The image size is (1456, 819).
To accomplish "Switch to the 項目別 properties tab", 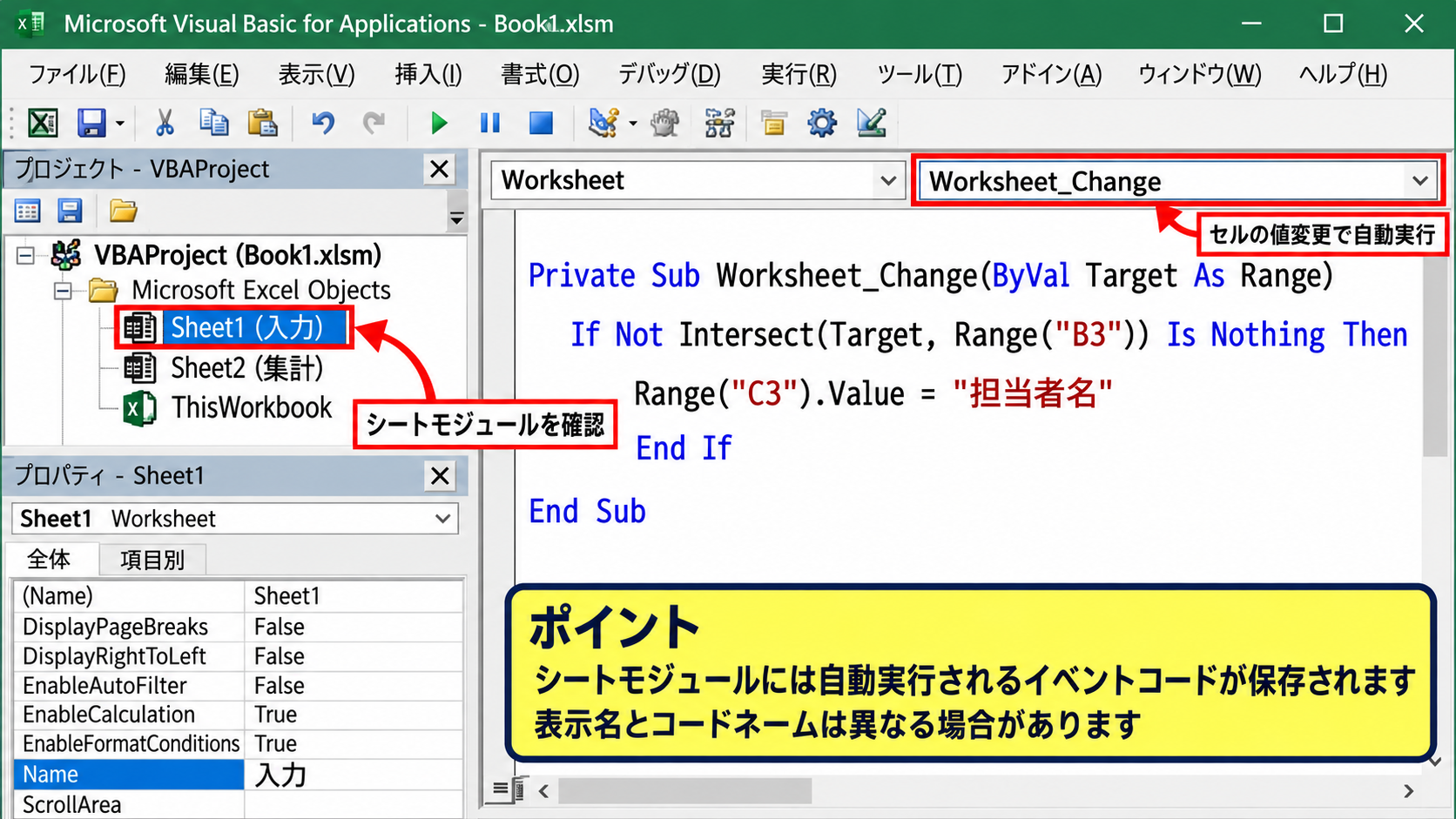I will (152, 560).
